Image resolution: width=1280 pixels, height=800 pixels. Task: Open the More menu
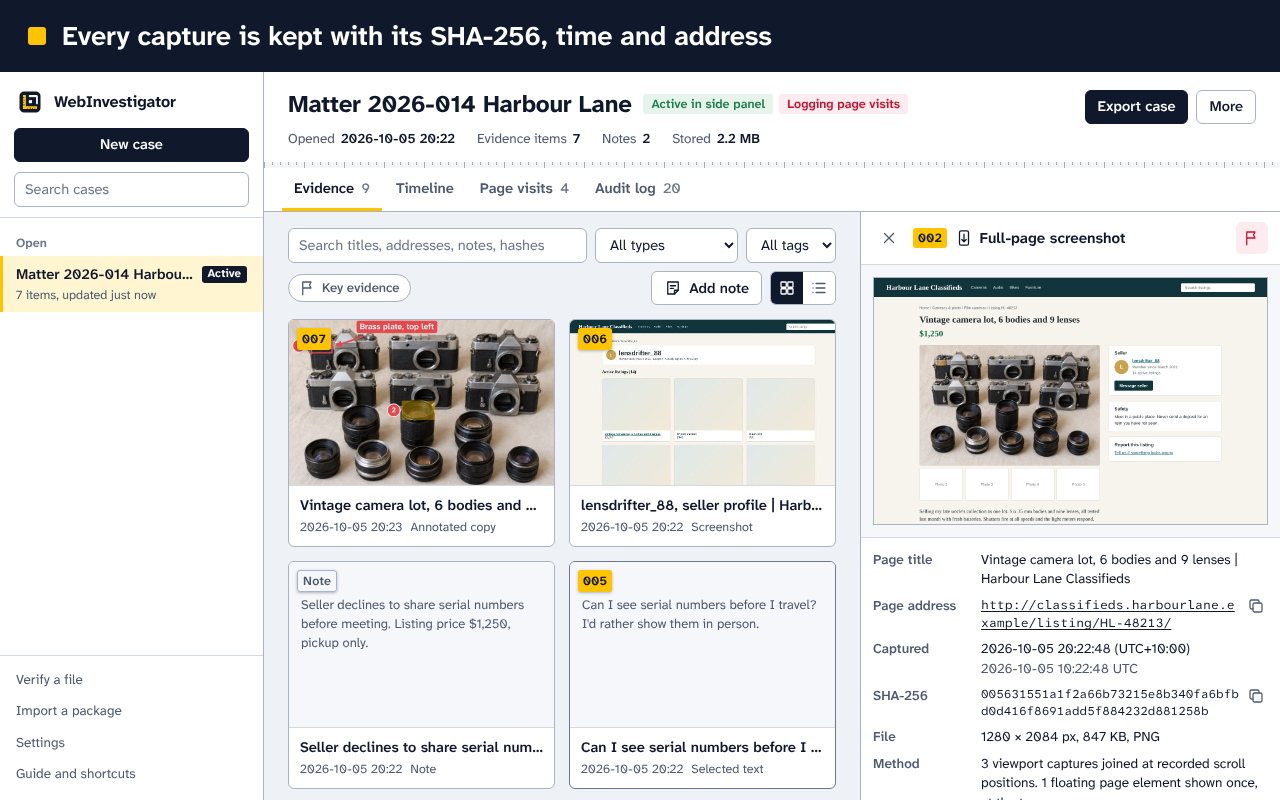(x=1226, y=107)
